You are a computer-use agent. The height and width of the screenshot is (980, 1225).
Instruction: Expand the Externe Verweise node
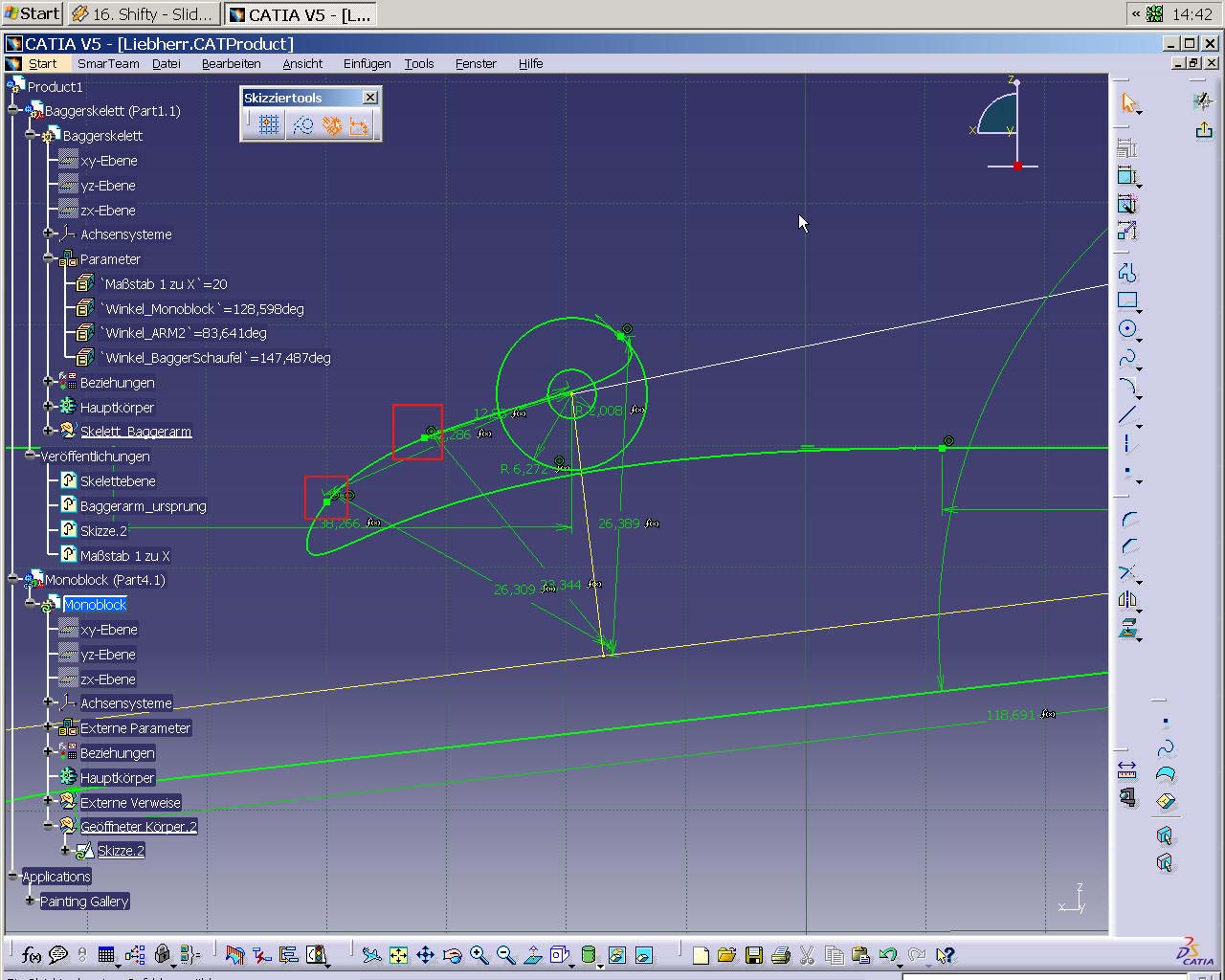point(48,801)
